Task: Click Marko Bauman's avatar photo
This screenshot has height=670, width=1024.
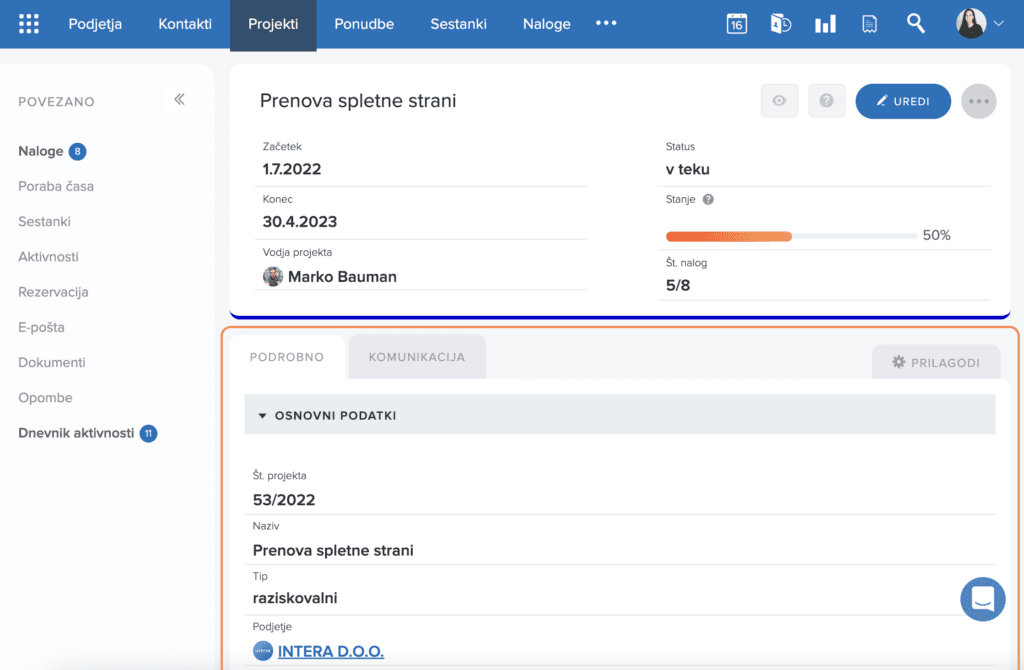Action: click(273, 276)
